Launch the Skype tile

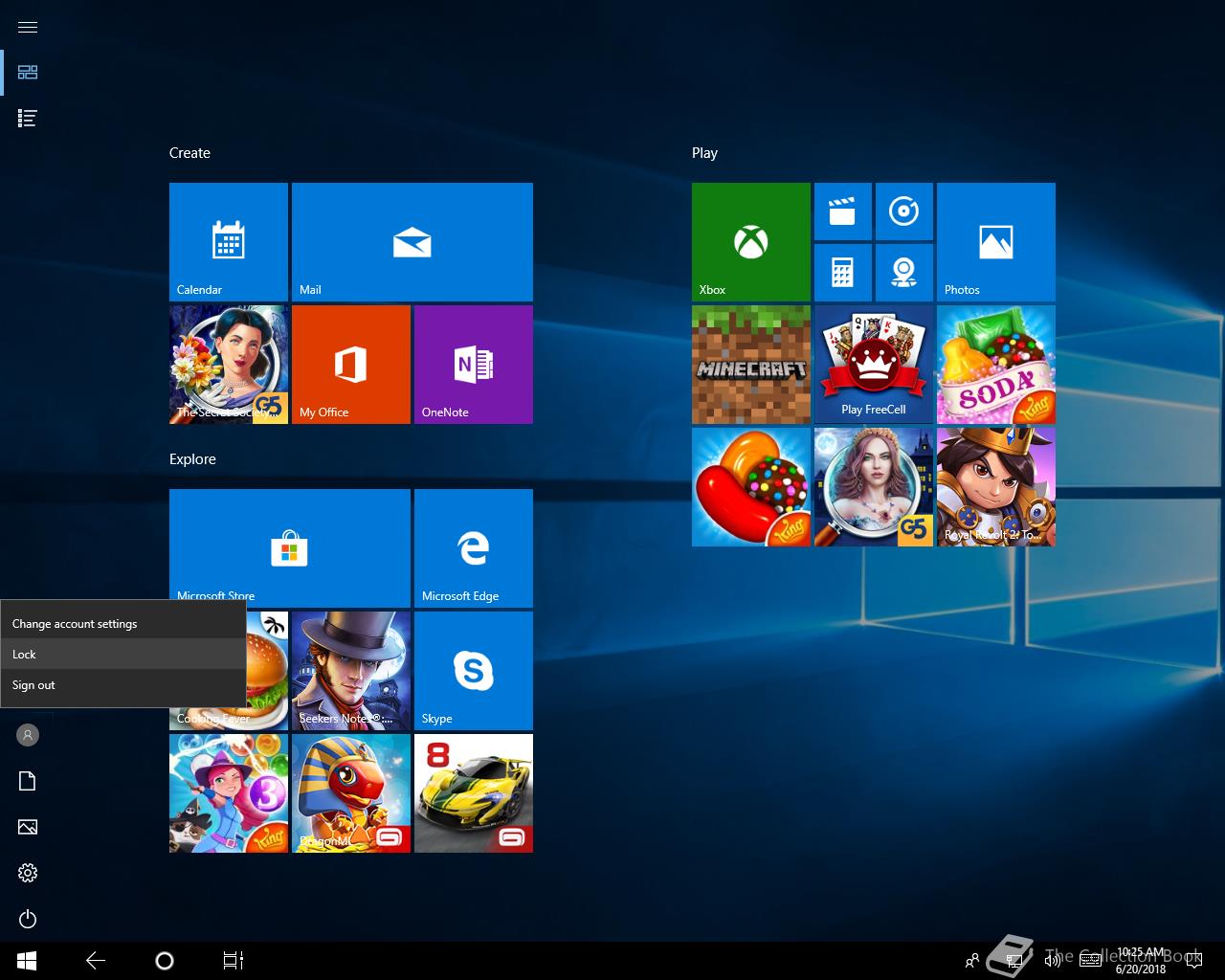tap(474, 671)
